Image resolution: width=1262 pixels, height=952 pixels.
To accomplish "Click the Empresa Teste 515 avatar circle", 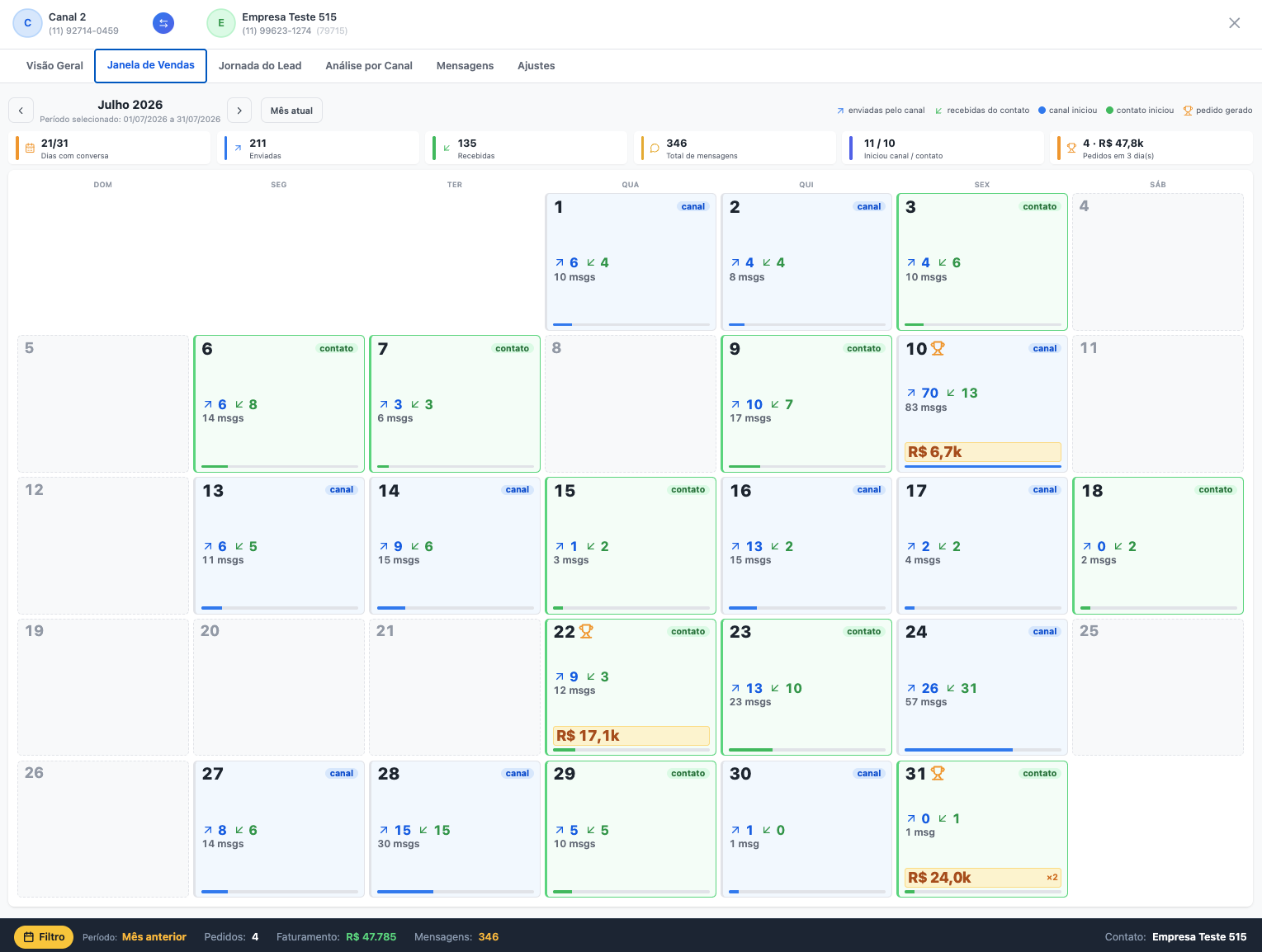I will 221,23.
